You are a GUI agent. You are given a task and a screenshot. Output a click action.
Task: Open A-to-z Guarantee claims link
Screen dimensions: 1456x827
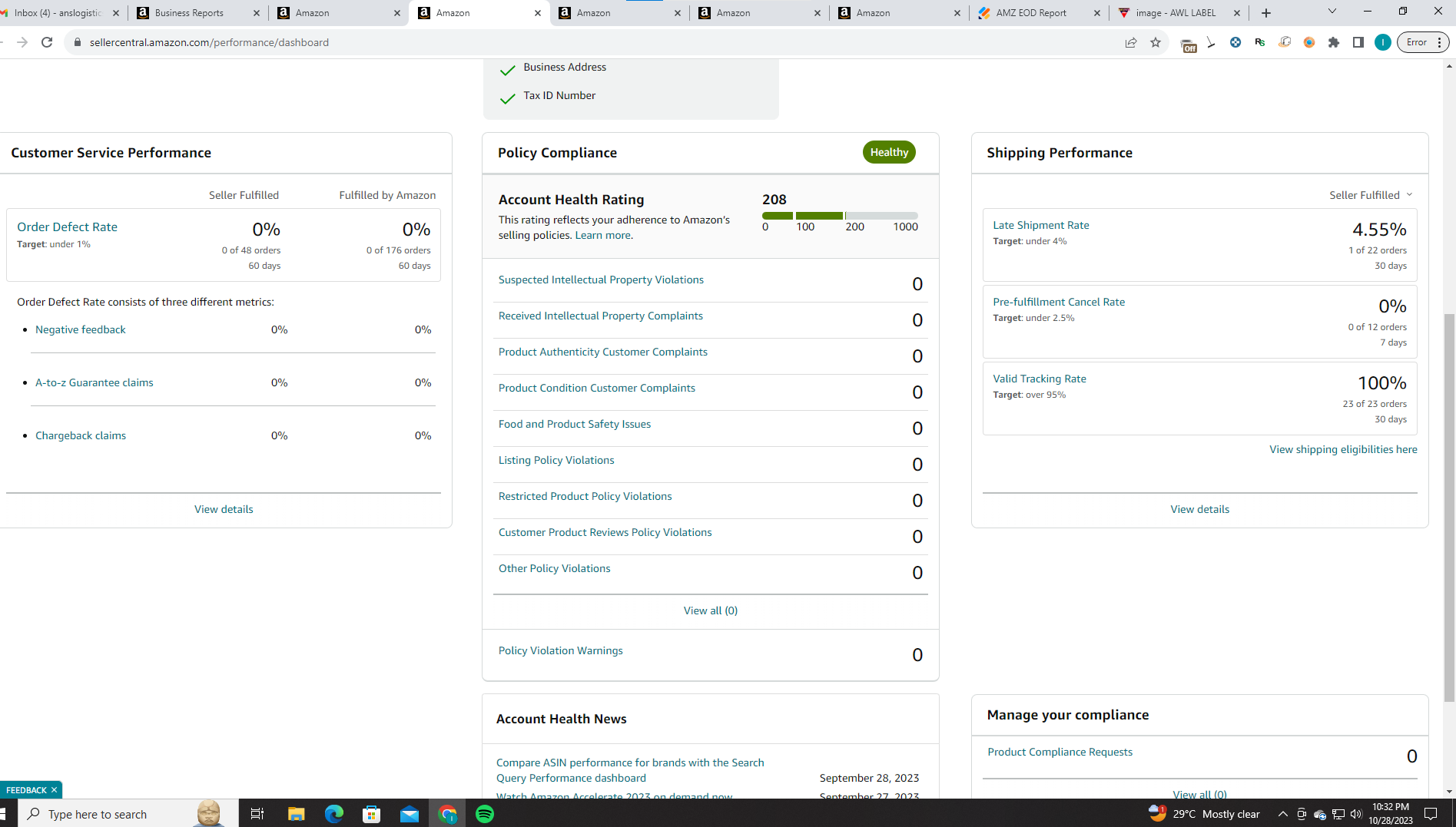(94, 382)
